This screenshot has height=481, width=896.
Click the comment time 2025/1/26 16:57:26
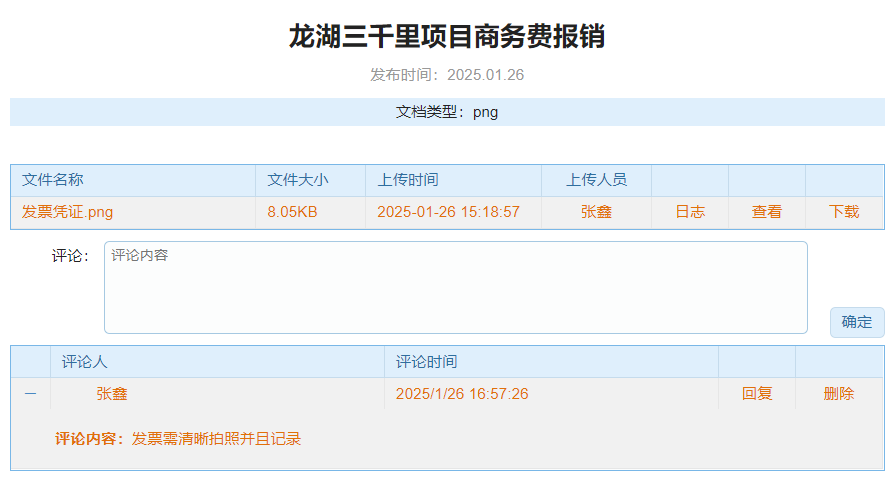pyautogui.click(x=462, y=394)
